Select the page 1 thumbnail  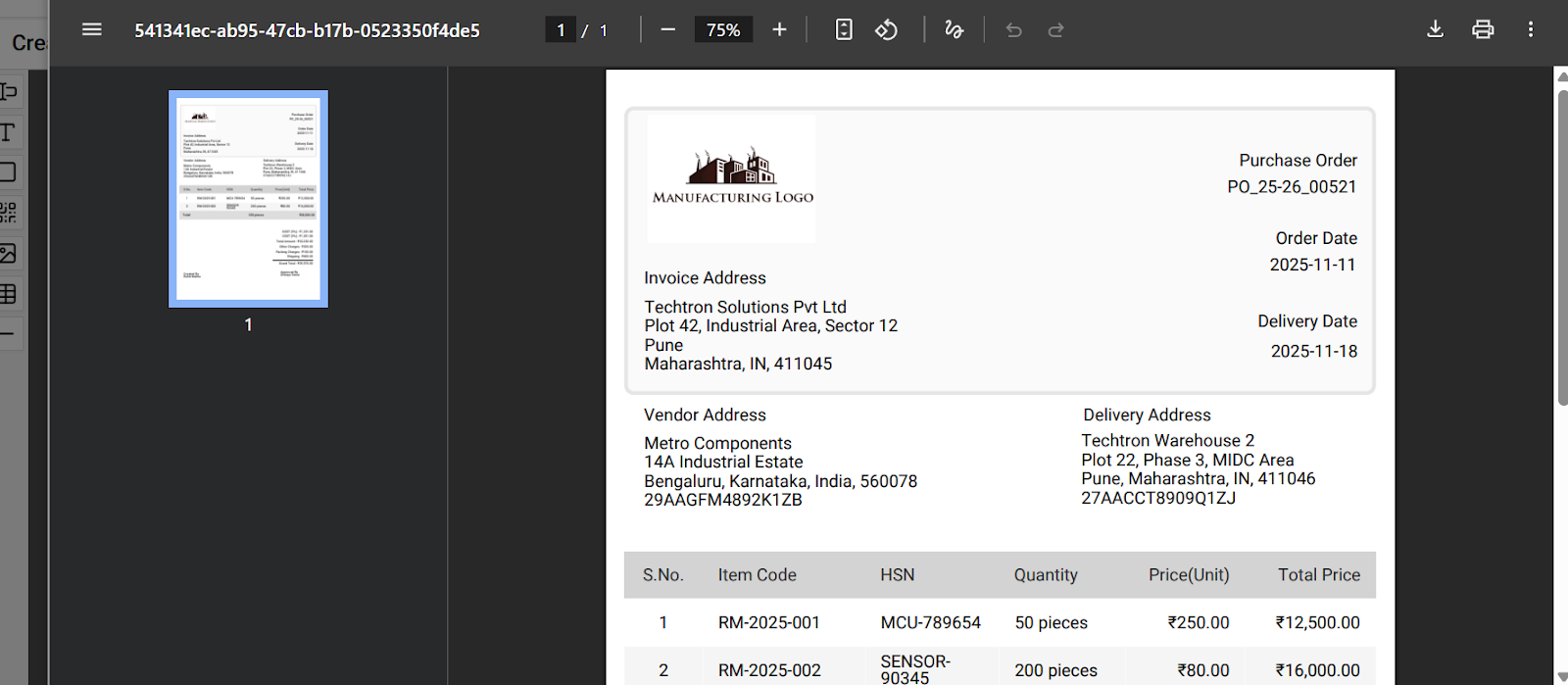248,199
